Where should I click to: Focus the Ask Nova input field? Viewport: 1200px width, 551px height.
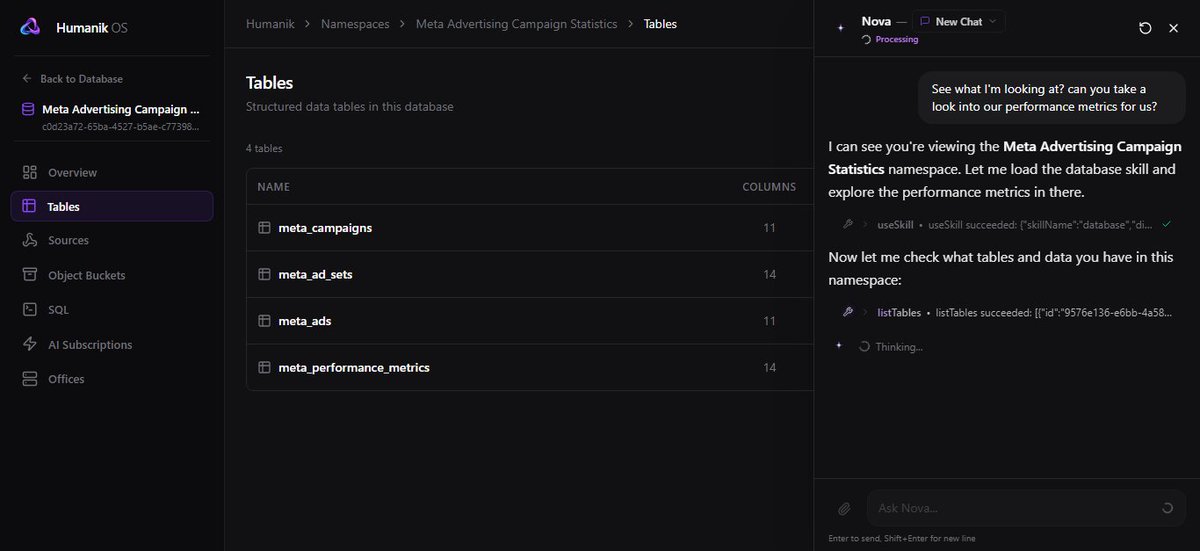[x=1026, y=508]
